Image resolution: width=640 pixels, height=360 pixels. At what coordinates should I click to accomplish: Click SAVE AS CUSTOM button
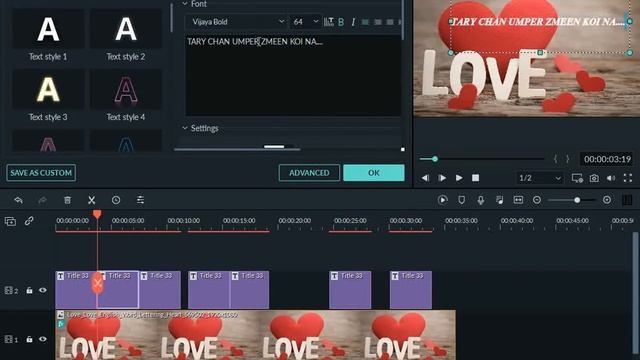pos(41,173)
